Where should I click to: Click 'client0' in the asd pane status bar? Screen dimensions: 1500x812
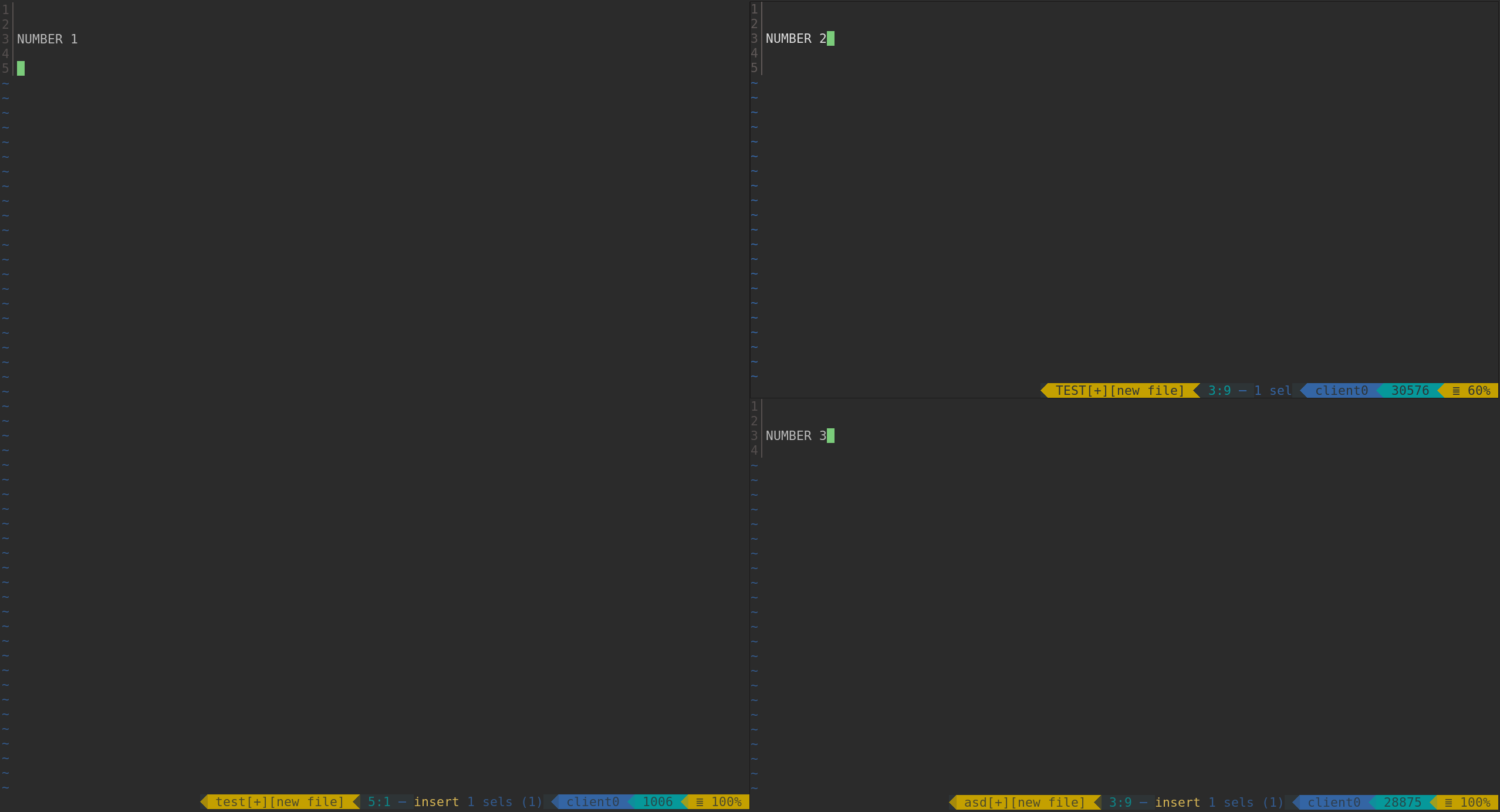coord(1334,802)
